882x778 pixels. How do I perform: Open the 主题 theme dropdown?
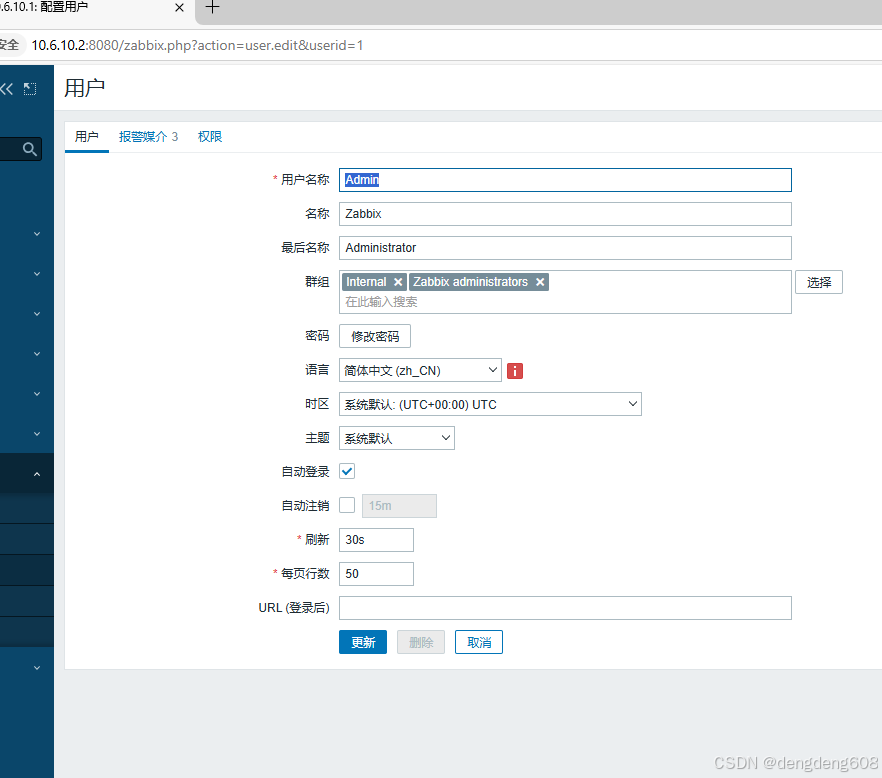point(397,438)
